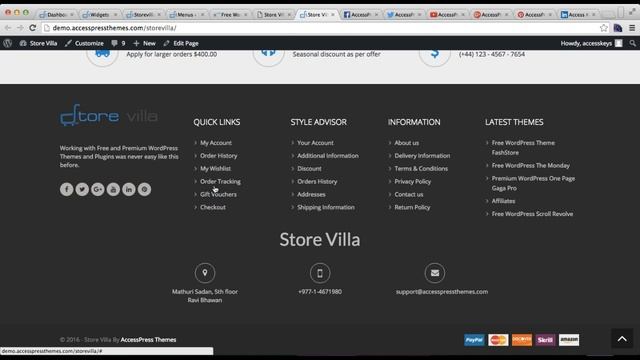Open the Privacy Policy link
The width and height of the screenshot is (640, 360).
(413, 181)
